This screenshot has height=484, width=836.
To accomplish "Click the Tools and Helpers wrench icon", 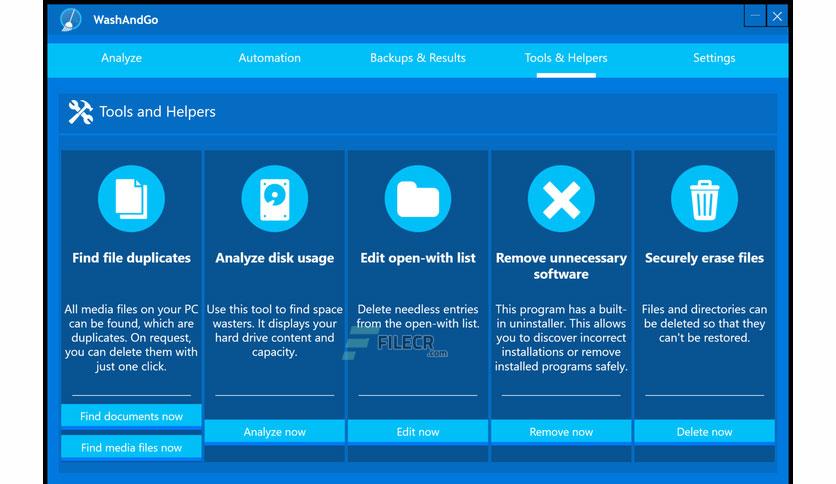I will pyautogui.click(x=81, y=112).
